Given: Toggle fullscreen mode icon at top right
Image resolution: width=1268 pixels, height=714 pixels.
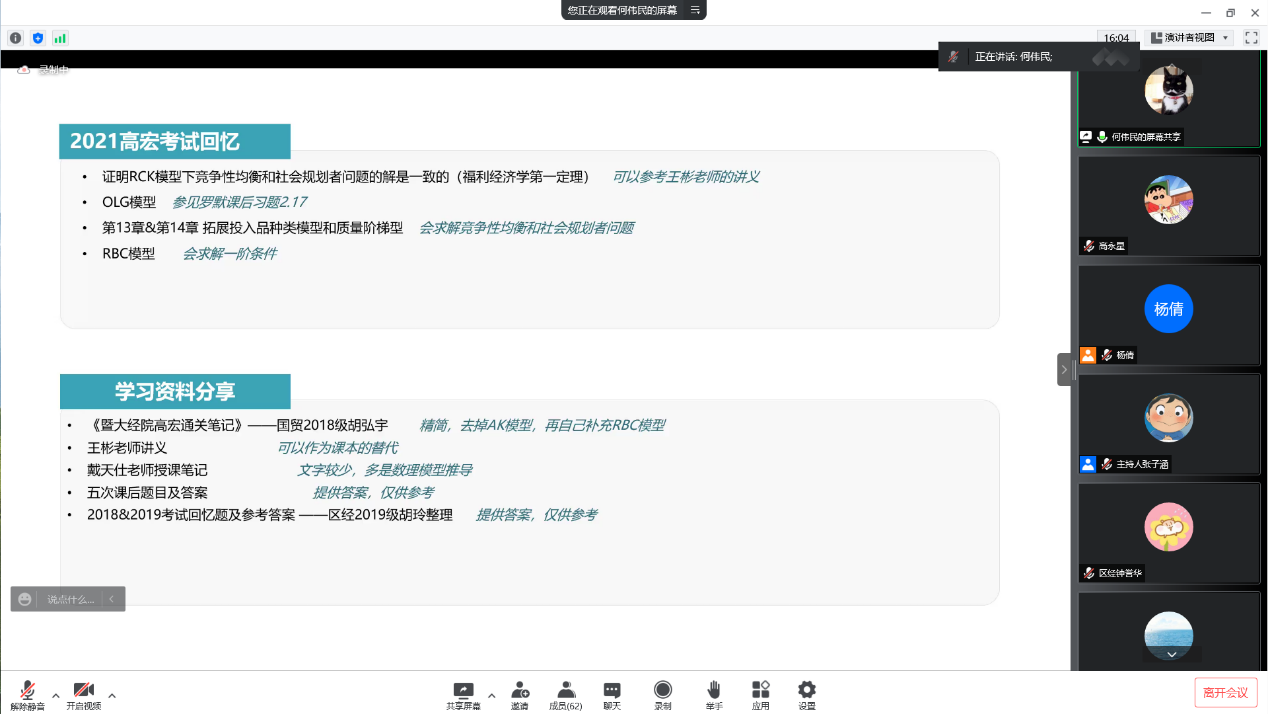Looking at the screenshot, I should [x=1251, y=38].
